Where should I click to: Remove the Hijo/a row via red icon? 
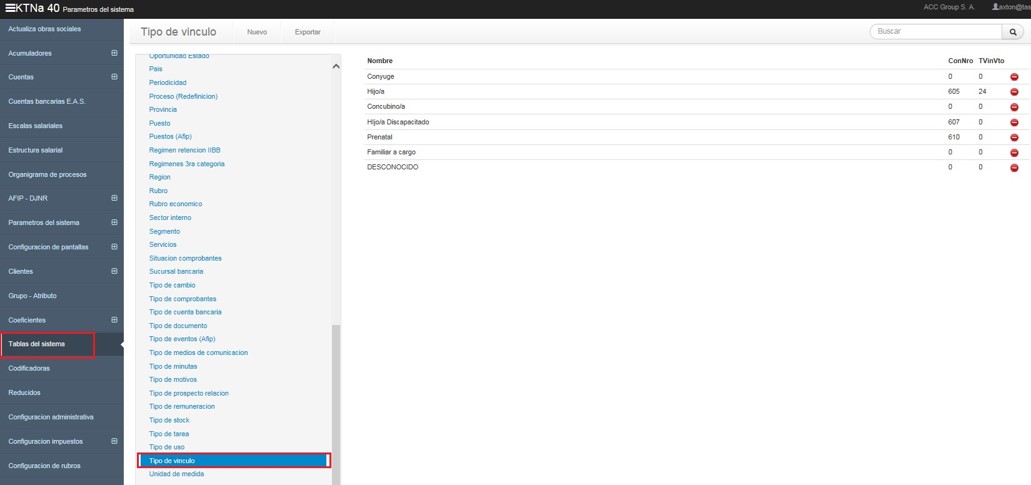pyautogui.click(x=1014, y=92)
